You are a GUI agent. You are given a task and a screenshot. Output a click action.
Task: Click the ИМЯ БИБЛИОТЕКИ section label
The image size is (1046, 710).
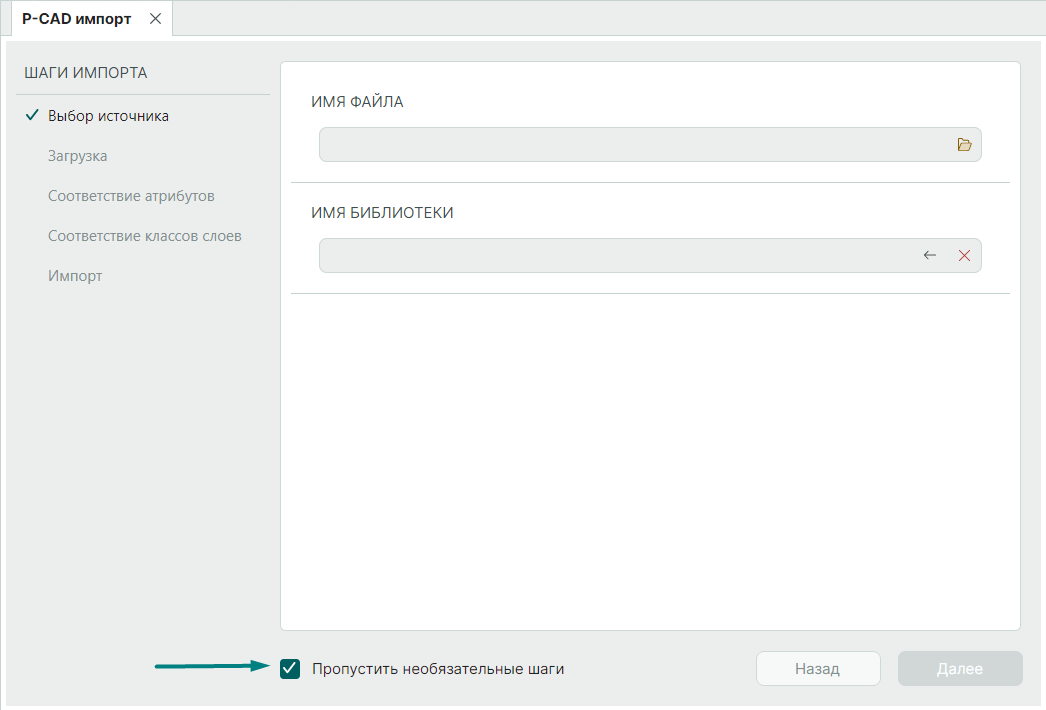point(383,213)
